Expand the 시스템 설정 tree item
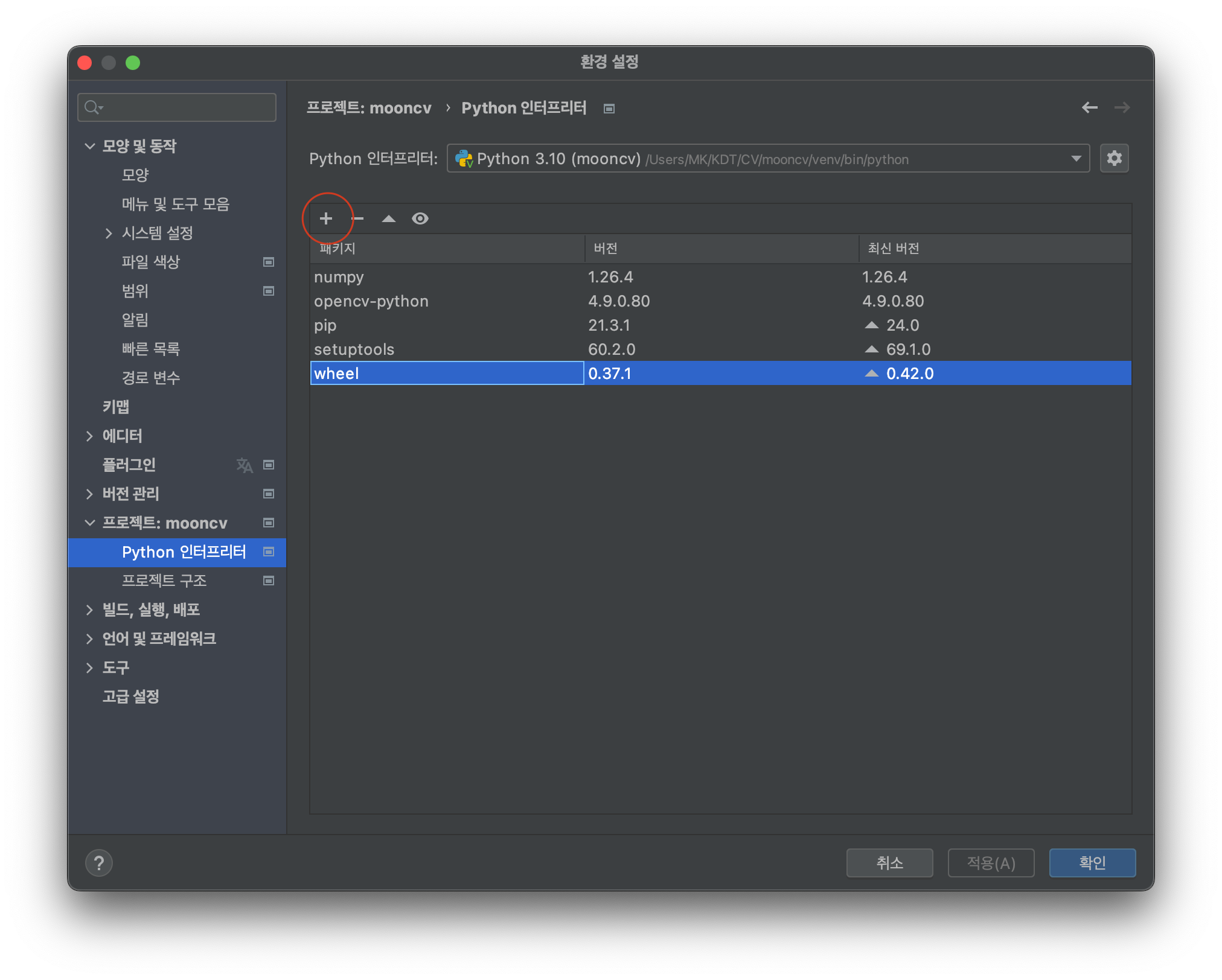Image resolution: width=1222 pixels, height=980 pixels. click(x=109, y=234)
